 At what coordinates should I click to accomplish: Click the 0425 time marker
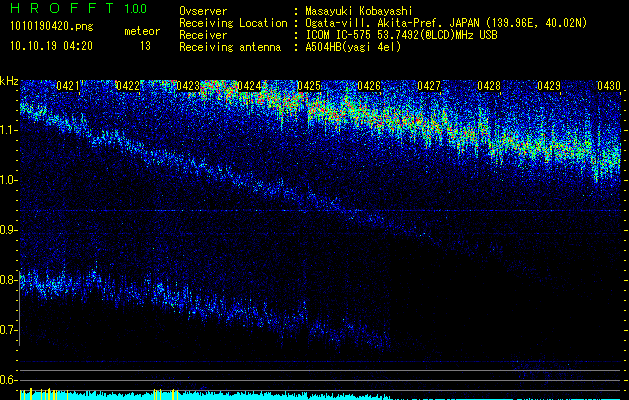pyautogui.click(x=308, y=87)
